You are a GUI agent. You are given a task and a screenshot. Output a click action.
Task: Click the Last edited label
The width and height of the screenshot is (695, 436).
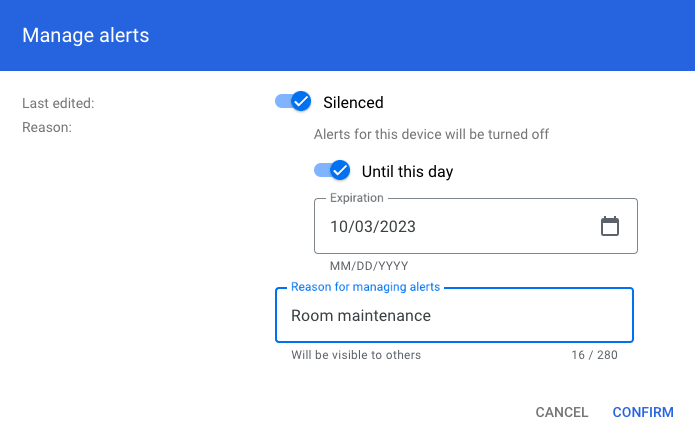pyautogui.click(x=58, y=102)
